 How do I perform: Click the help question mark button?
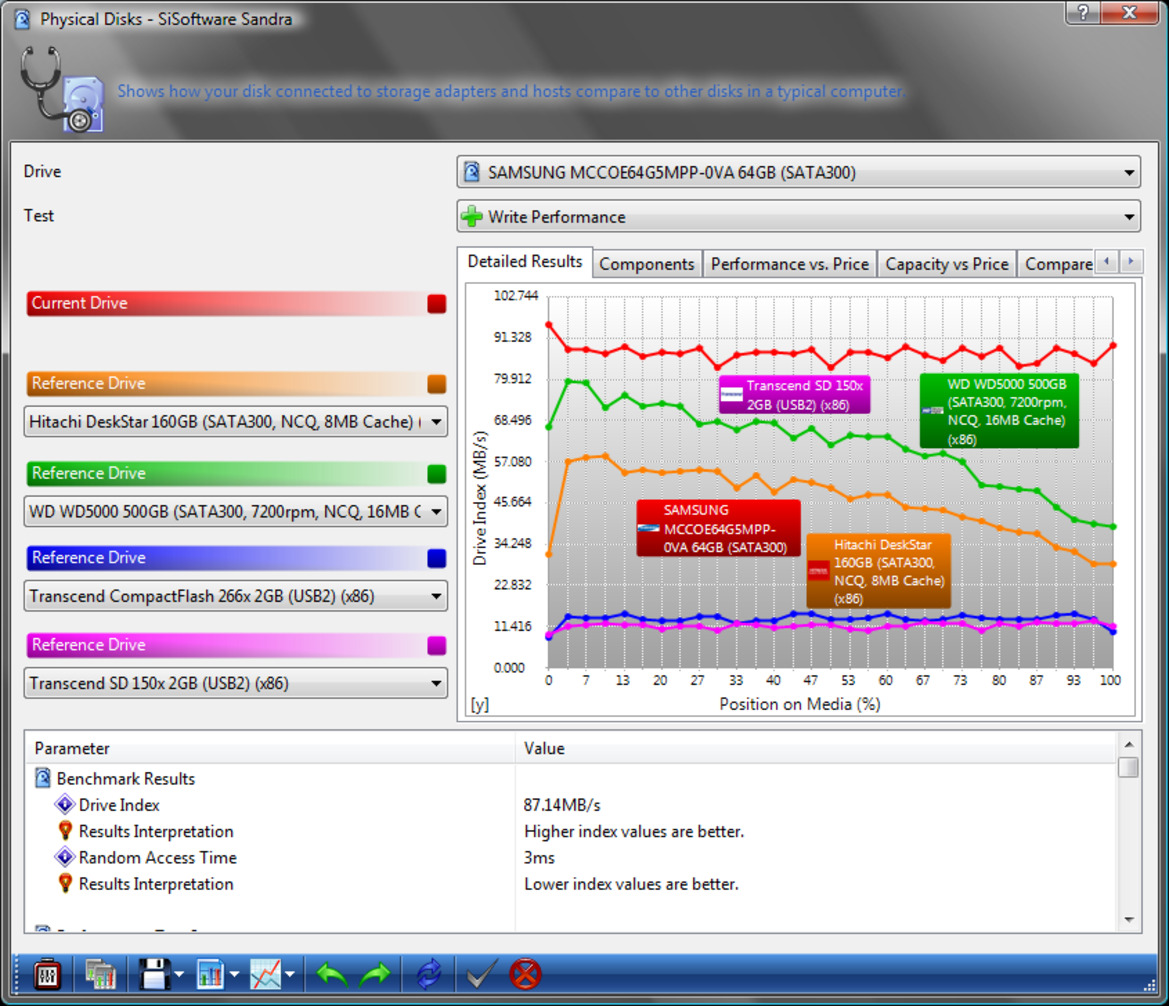[x=1083, y=11]
